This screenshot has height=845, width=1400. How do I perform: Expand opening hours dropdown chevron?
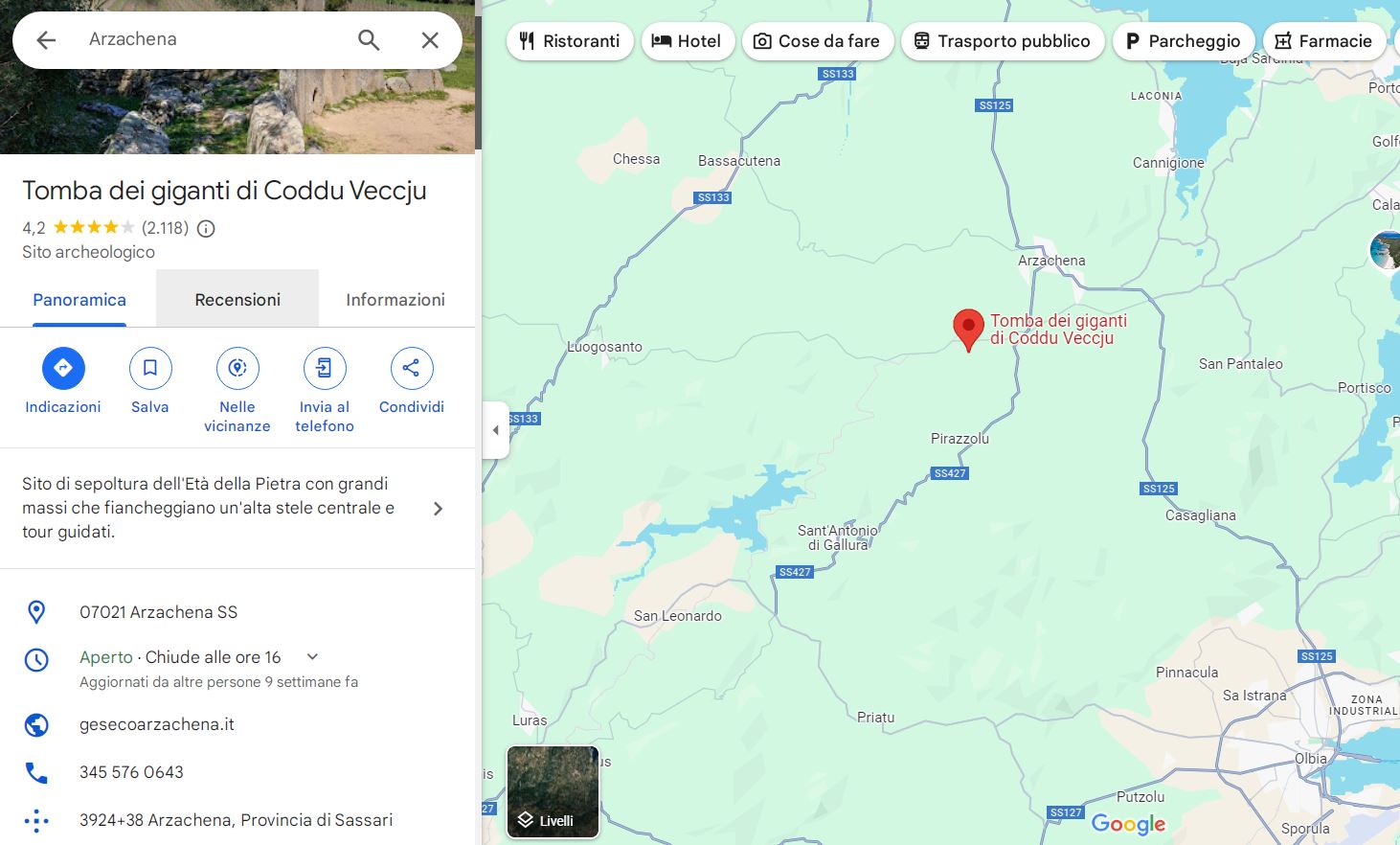[312, 657]
